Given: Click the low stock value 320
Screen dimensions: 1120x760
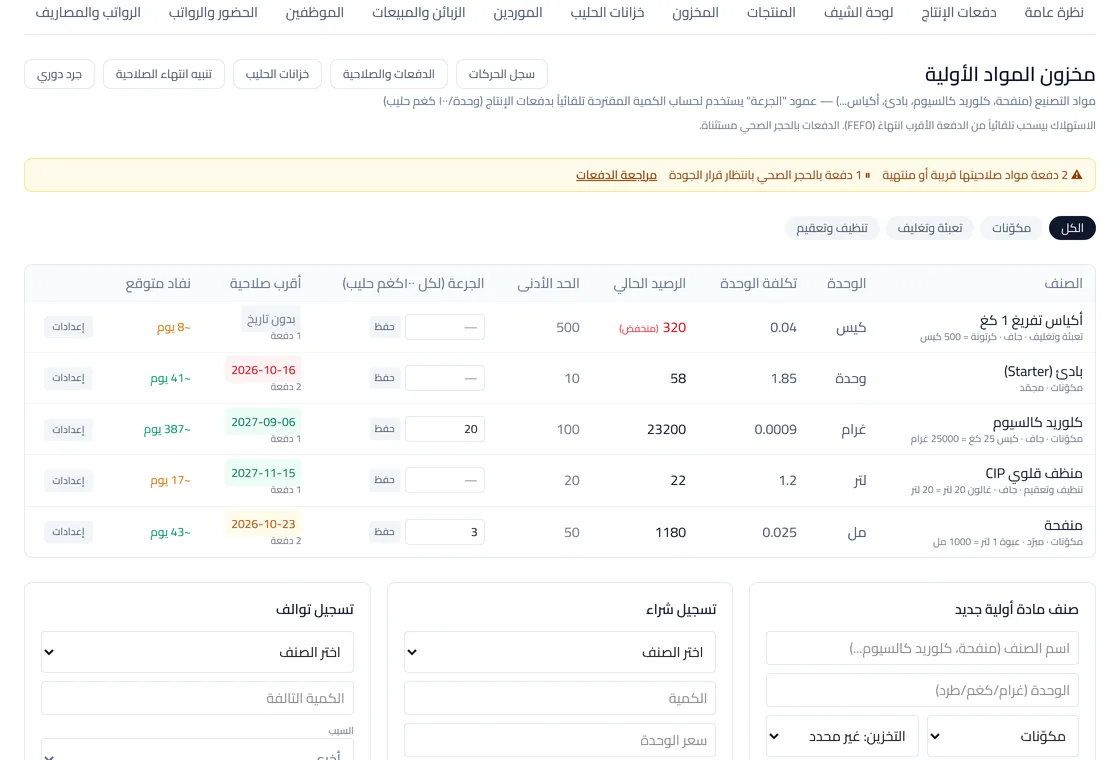Looking at the screenshot, I should 674,327.
